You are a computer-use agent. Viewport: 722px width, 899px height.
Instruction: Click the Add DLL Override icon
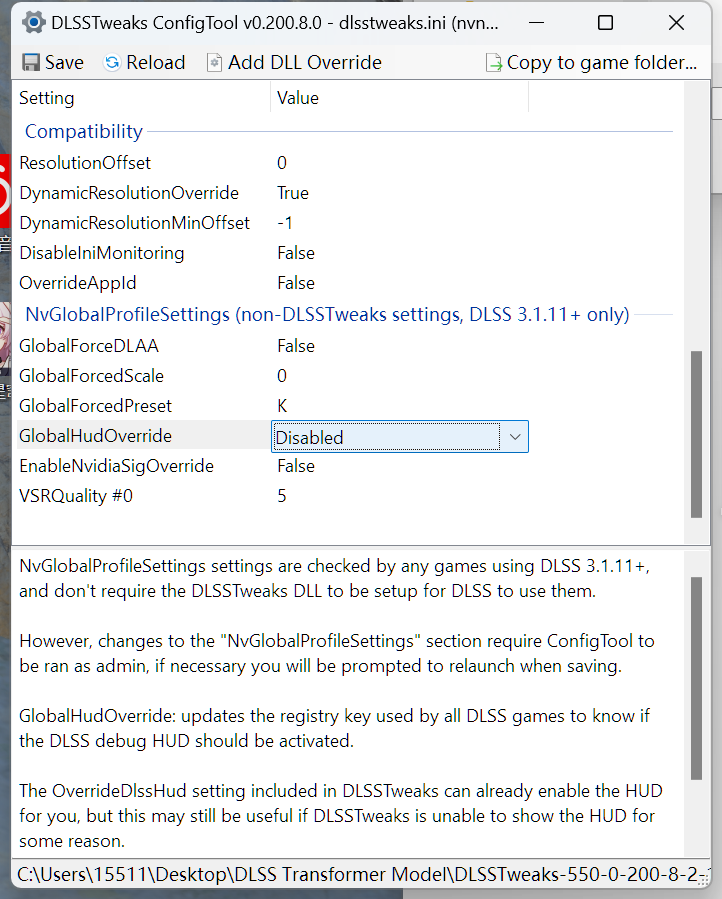pos(214,63)
